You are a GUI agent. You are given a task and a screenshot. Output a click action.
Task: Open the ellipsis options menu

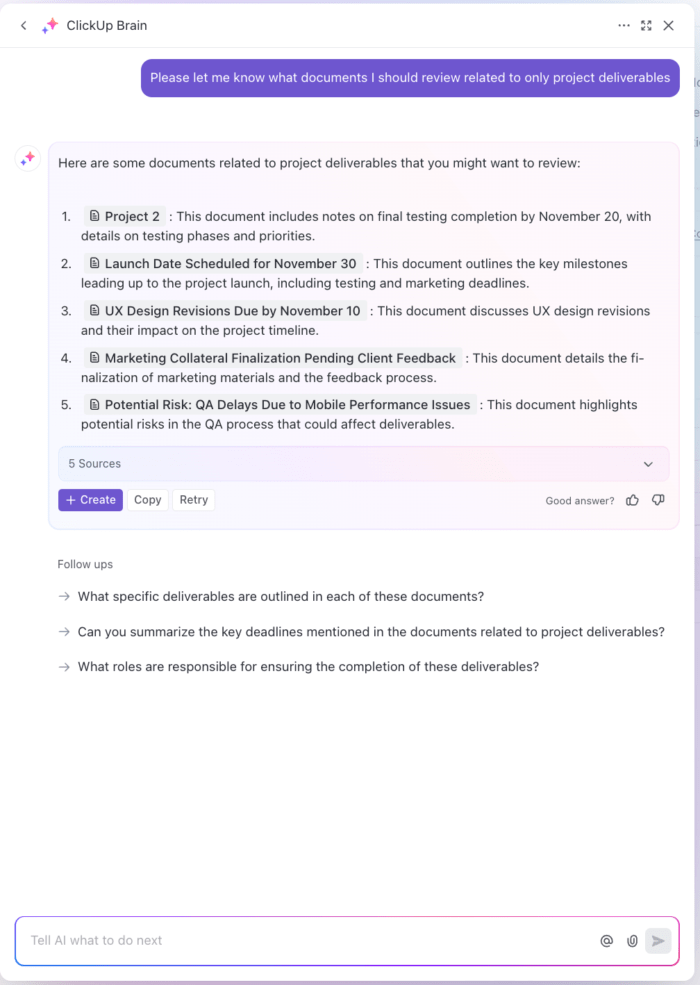click(x=623, y=25)
